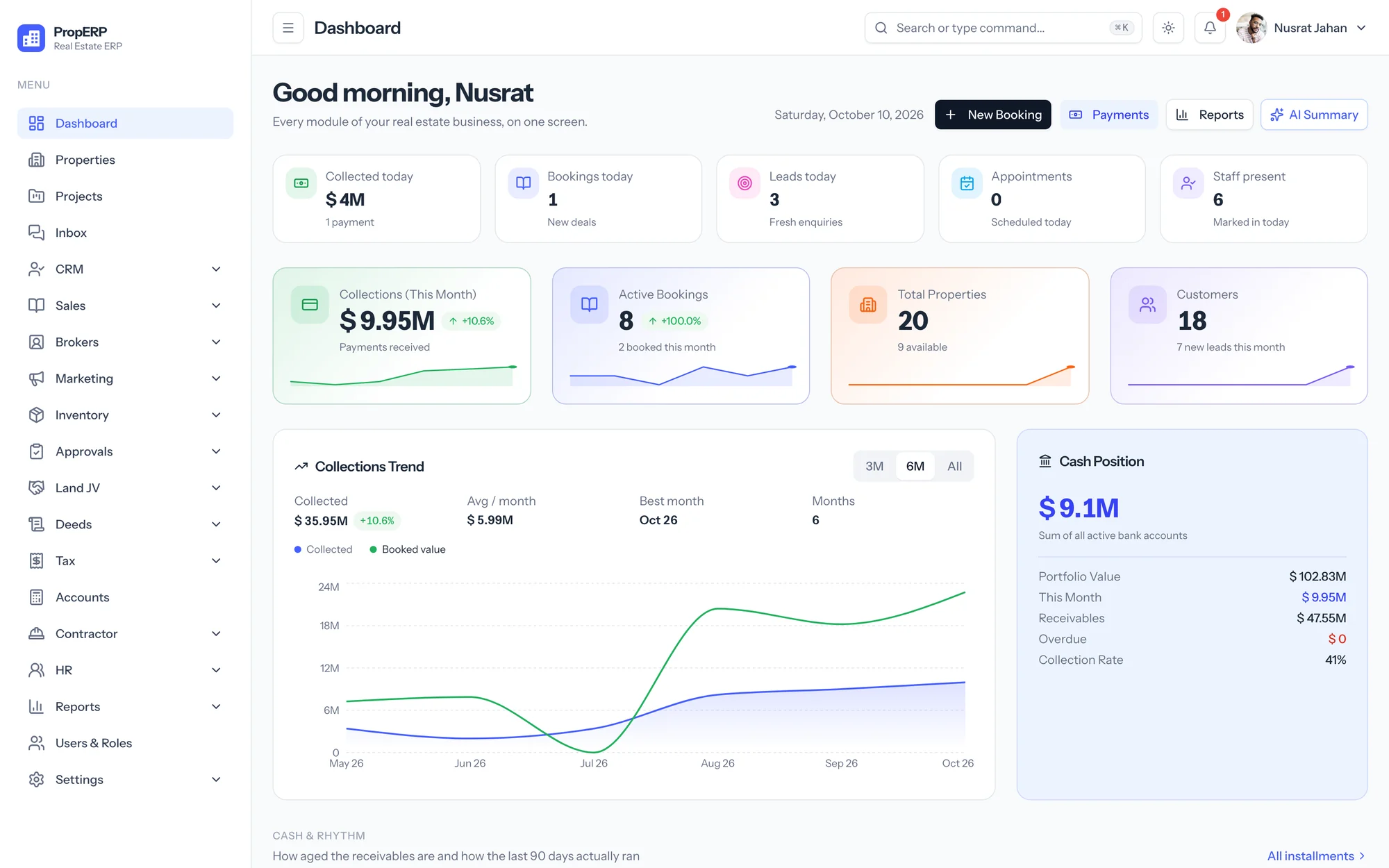Click the Sales book icon in the sidebar
Viewport: 1389px width, 868px height.
click(x=36, y=306)
